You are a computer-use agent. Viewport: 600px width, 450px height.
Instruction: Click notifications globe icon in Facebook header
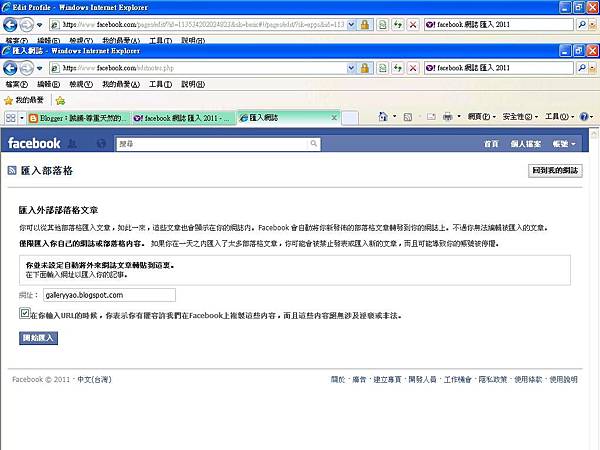(x=101, y=143)
